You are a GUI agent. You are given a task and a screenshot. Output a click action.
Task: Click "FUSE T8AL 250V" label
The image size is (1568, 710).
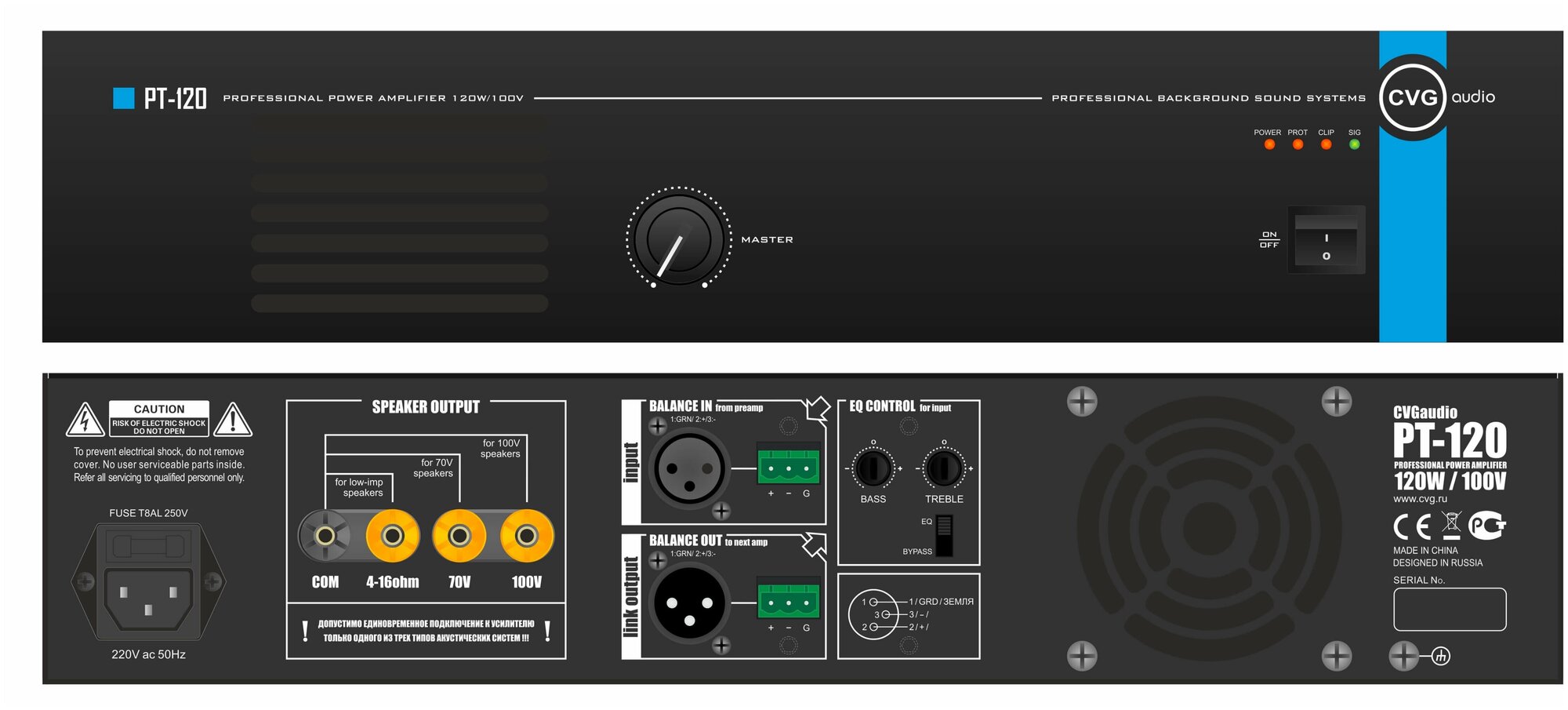148,513
